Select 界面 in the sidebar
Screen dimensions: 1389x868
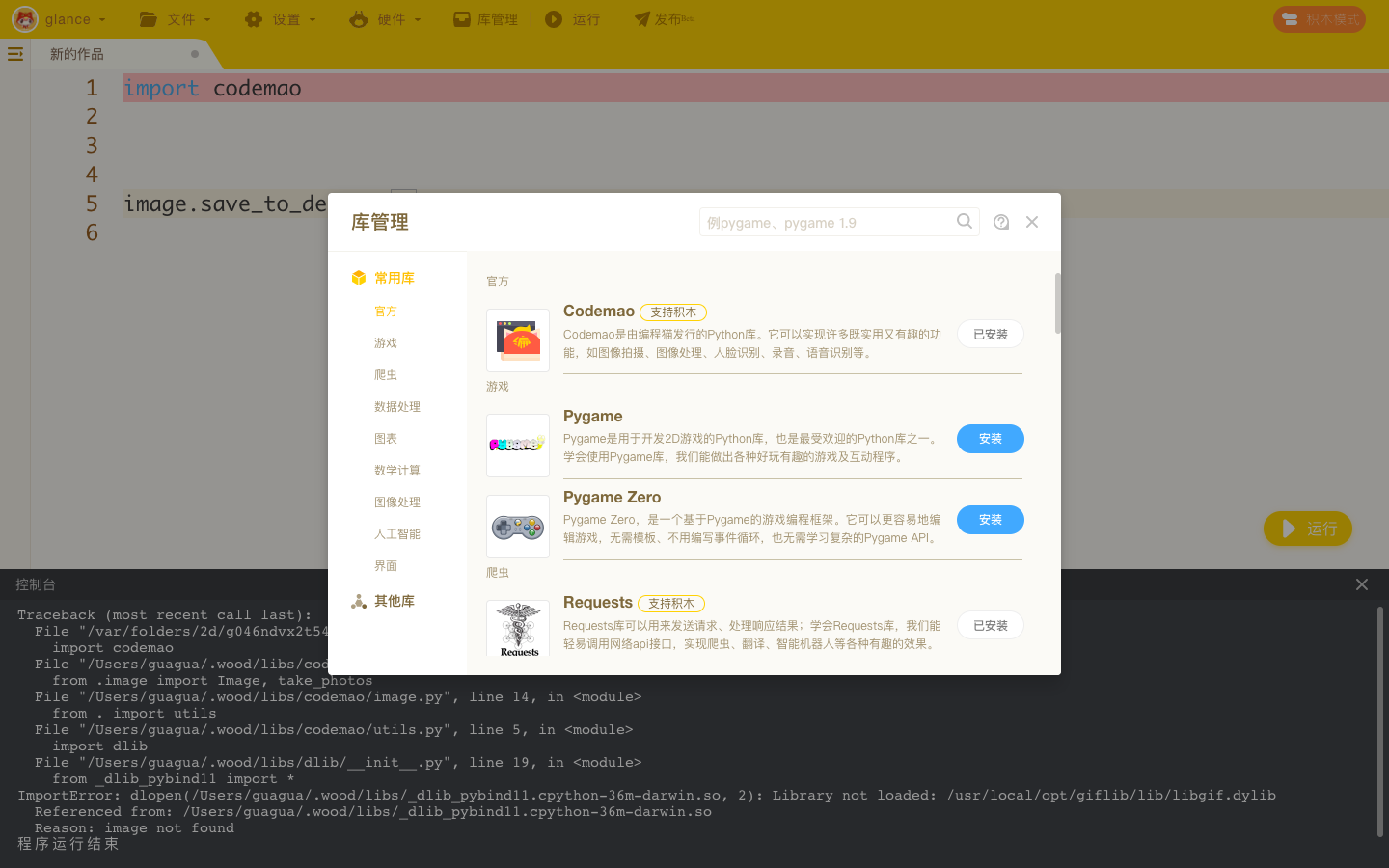[386, 566]
